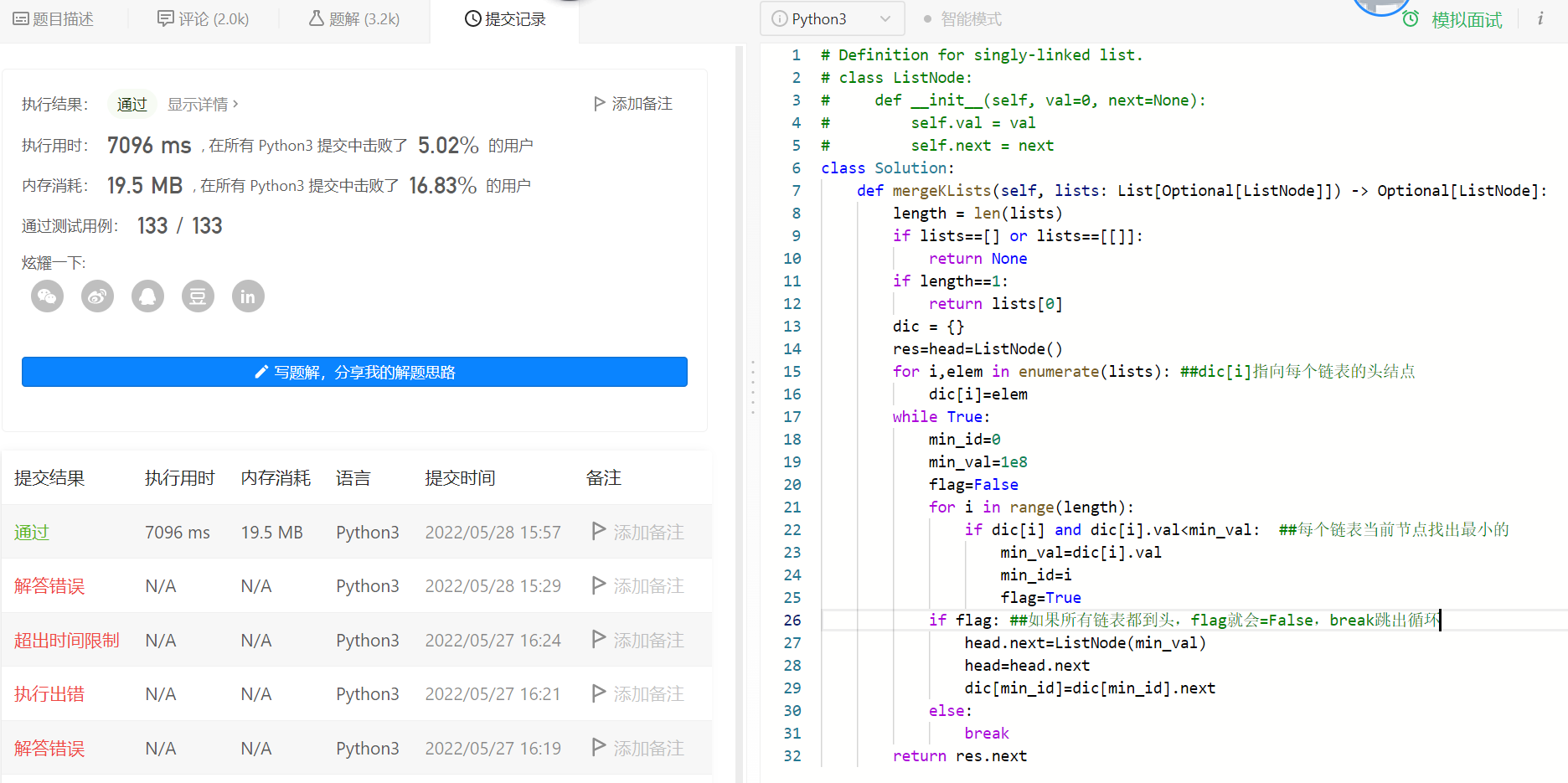This screenshot has height=783, width=1568.
Task: Share result via Weibo icon
Action: (97, 296)
